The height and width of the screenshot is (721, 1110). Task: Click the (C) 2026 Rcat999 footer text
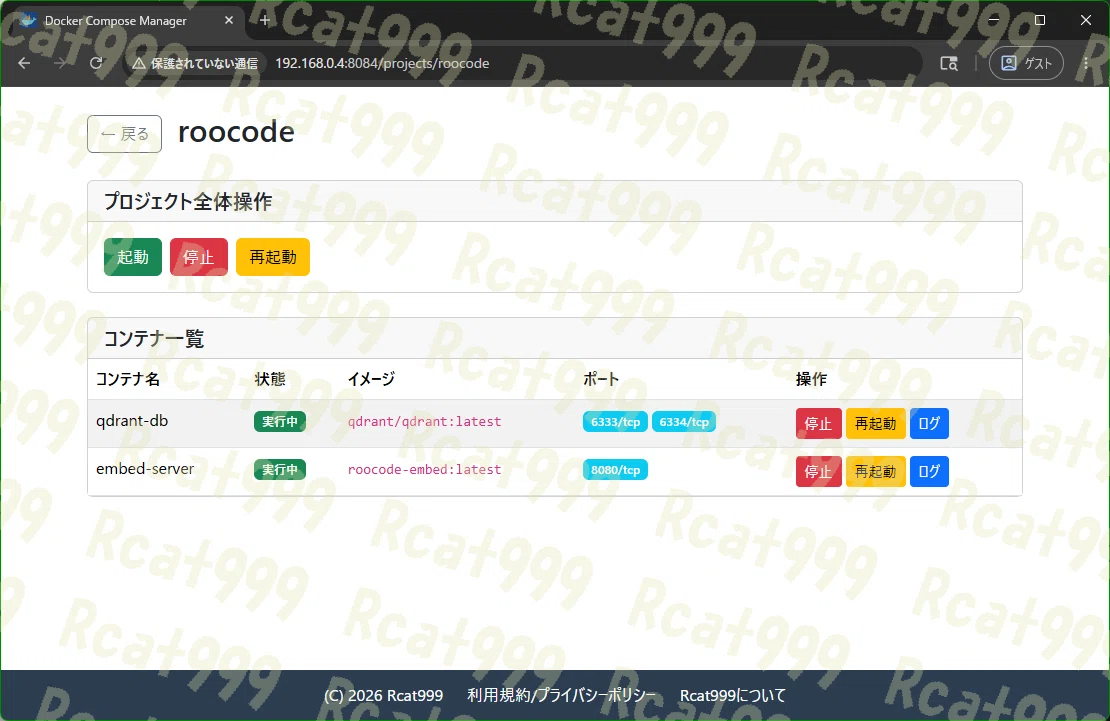click(384, 696)
